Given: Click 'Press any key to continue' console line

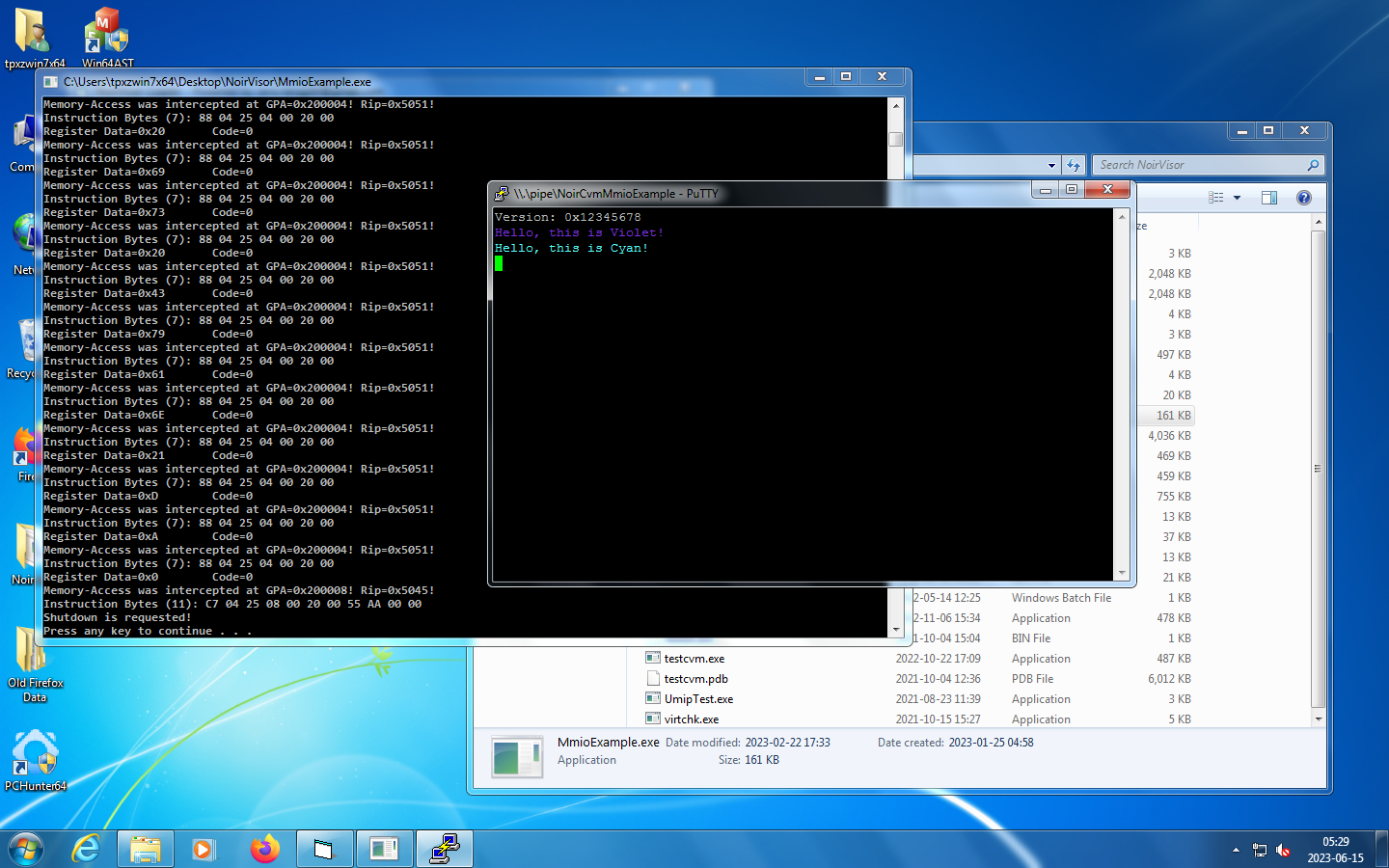Looking at the screenshot, I should pyautogui.click(x=148, y=631).
